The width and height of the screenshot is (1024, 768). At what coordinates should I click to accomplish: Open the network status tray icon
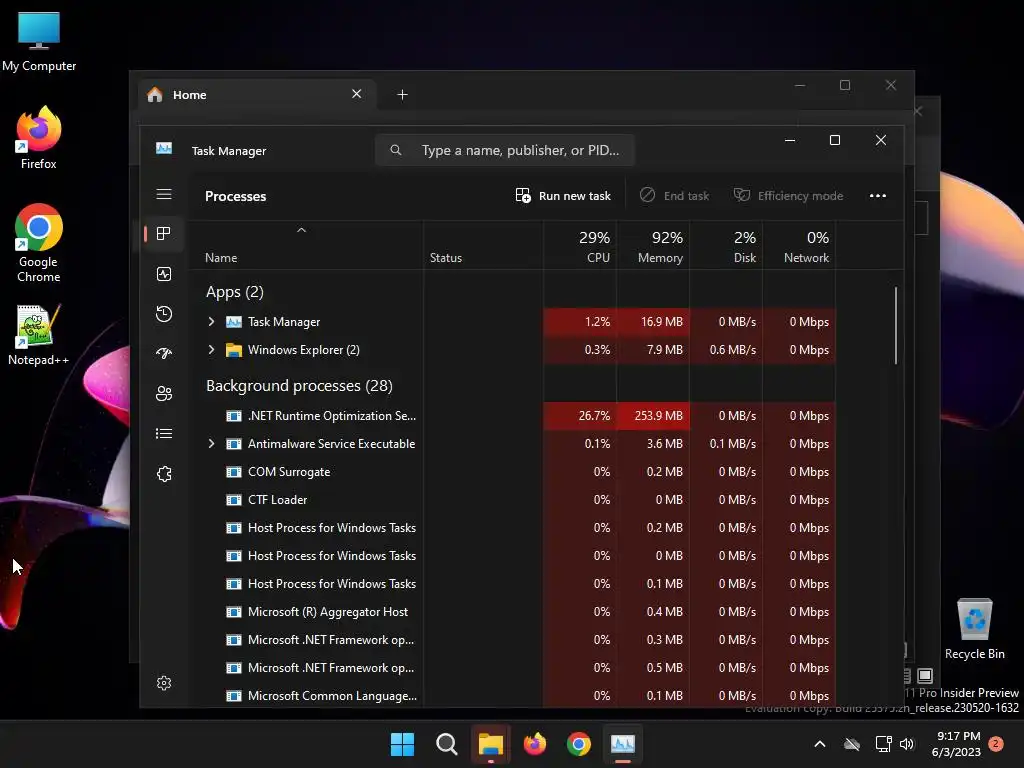(x=884, y=744)
